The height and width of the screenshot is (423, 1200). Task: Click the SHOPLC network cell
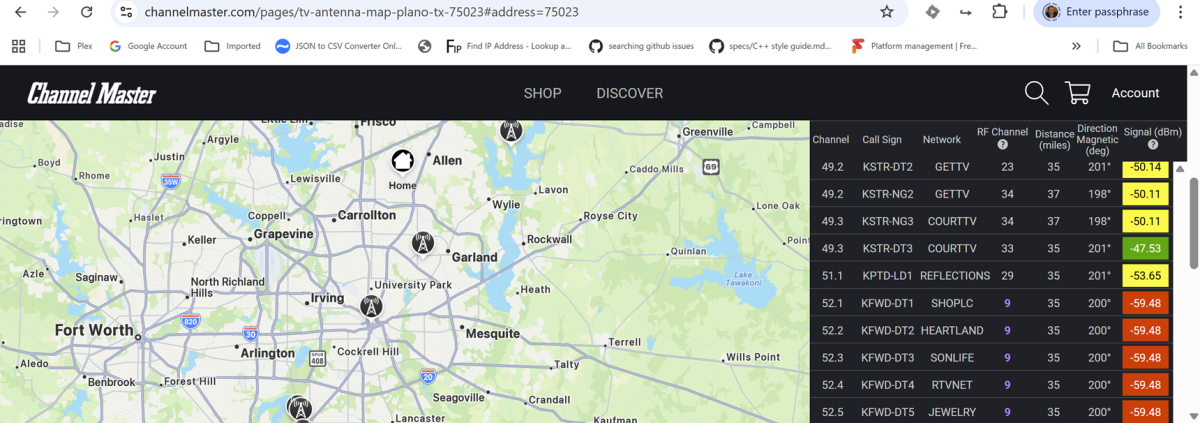click(x=952, y=303)
